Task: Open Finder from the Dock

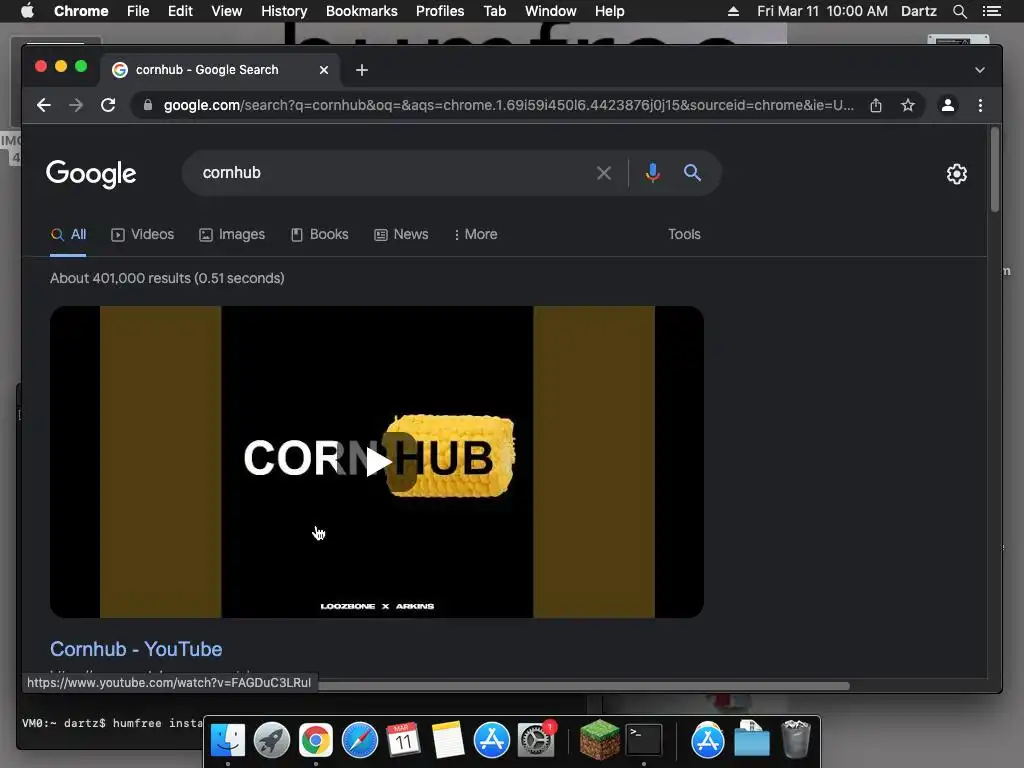Action: [x=227, y=740]
